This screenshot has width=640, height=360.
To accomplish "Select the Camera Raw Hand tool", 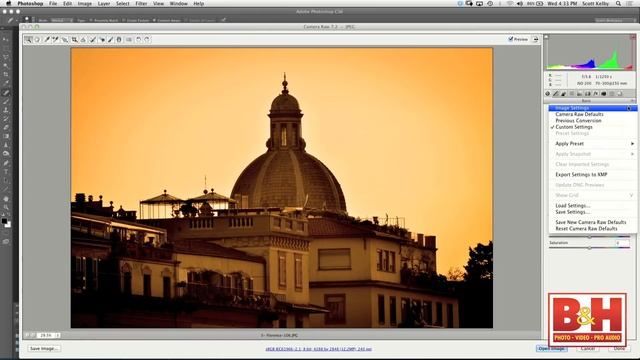I will [x=37, y=40].
